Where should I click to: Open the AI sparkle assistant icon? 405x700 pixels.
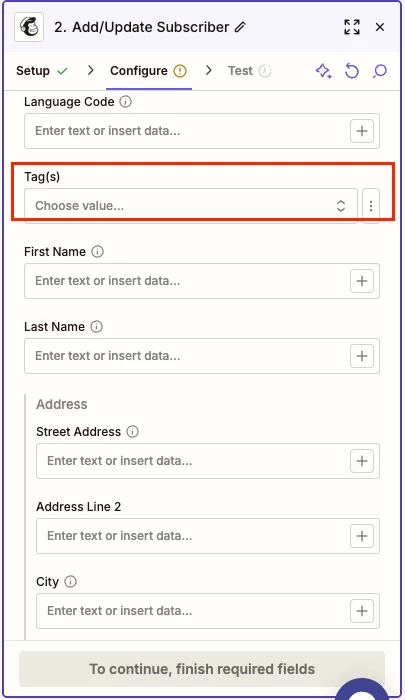click(324, 71)
